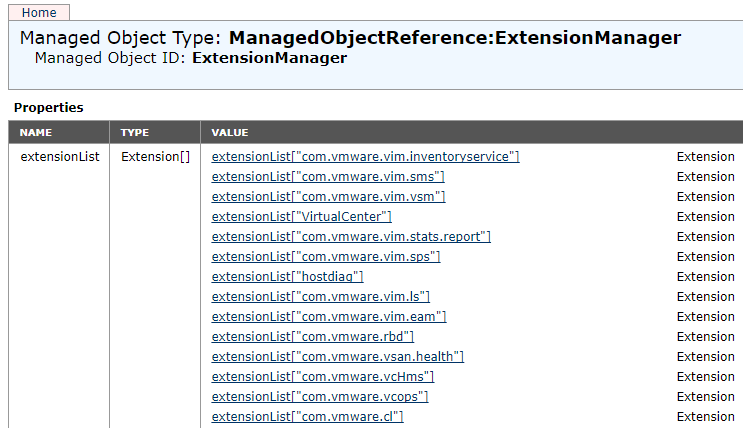Open the VirtualCenter extension link
The height and width of the screenshot is (428, 750).
coord(302,217)
